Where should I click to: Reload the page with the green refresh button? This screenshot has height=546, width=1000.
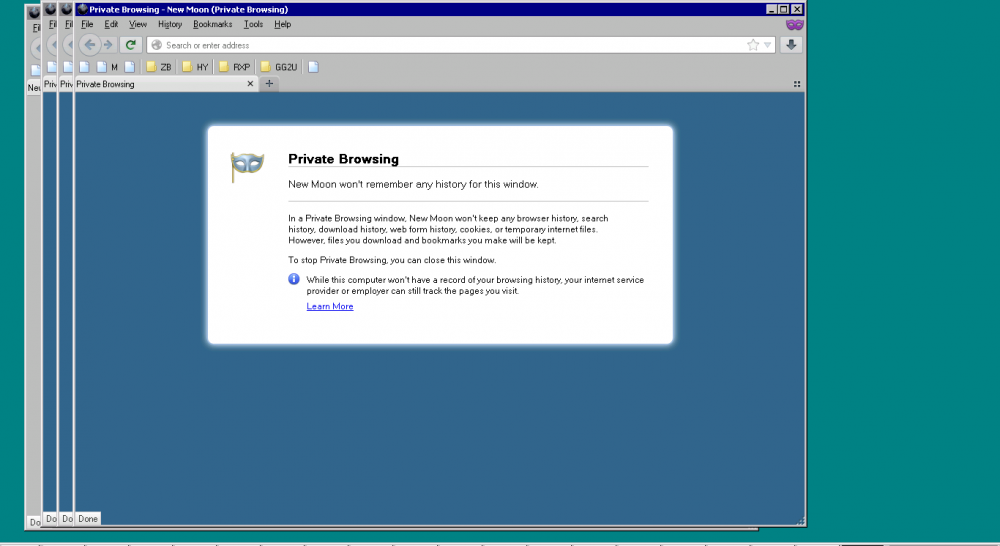click(130, 45)
